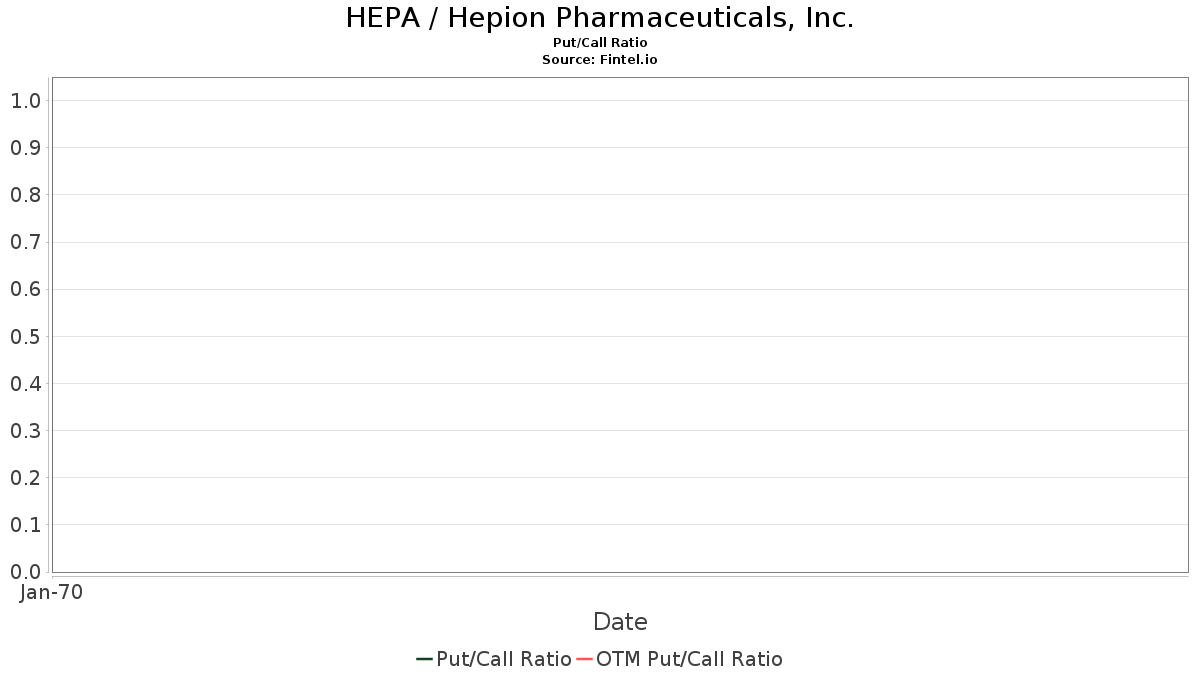Image resolution: width=1200 pixels, height=675 pixels.
Task: Click the 0.0 y-axis label
Action: point(25,572)
